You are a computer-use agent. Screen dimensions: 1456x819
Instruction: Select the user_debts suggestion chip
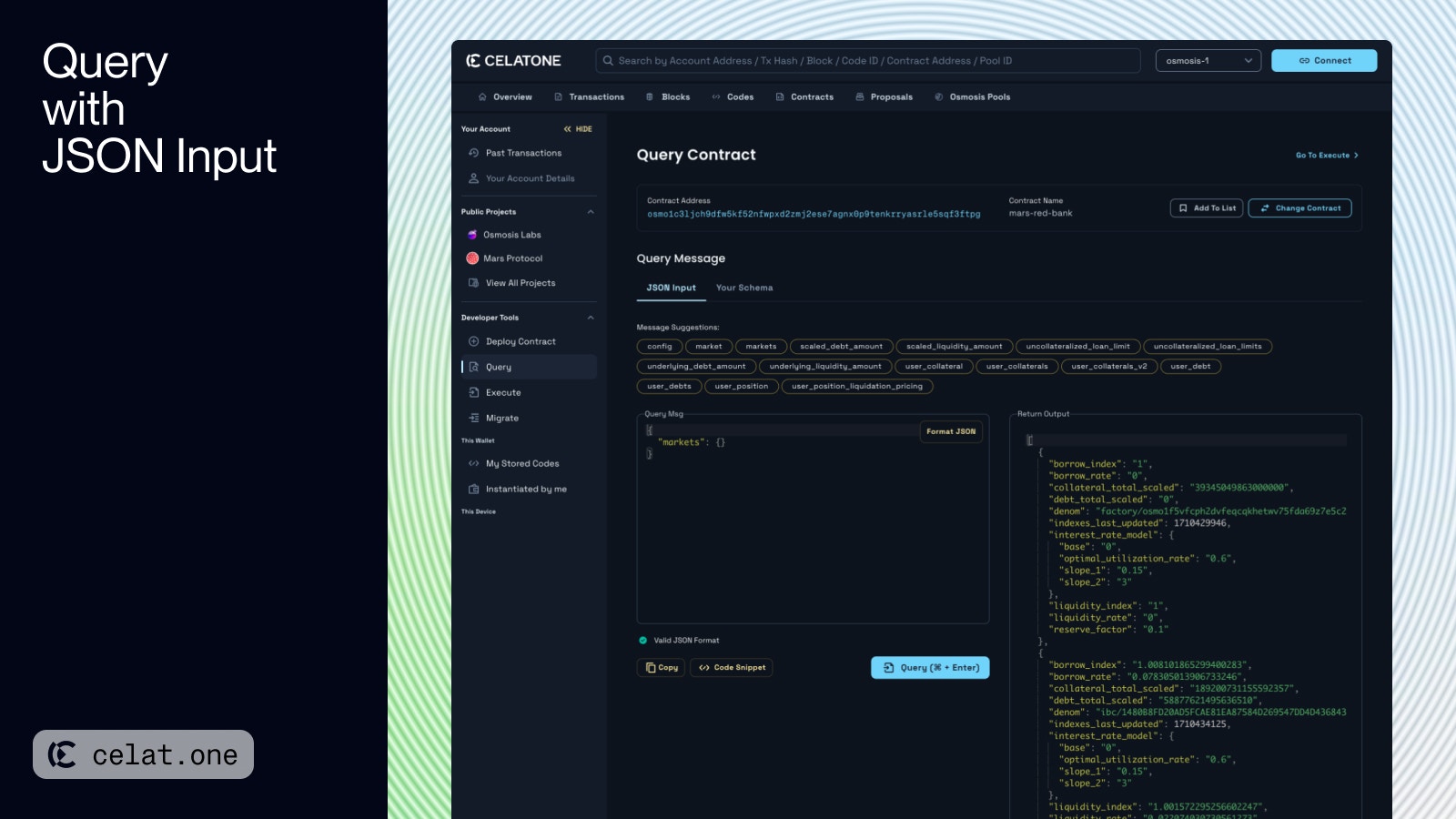(669, 387)
